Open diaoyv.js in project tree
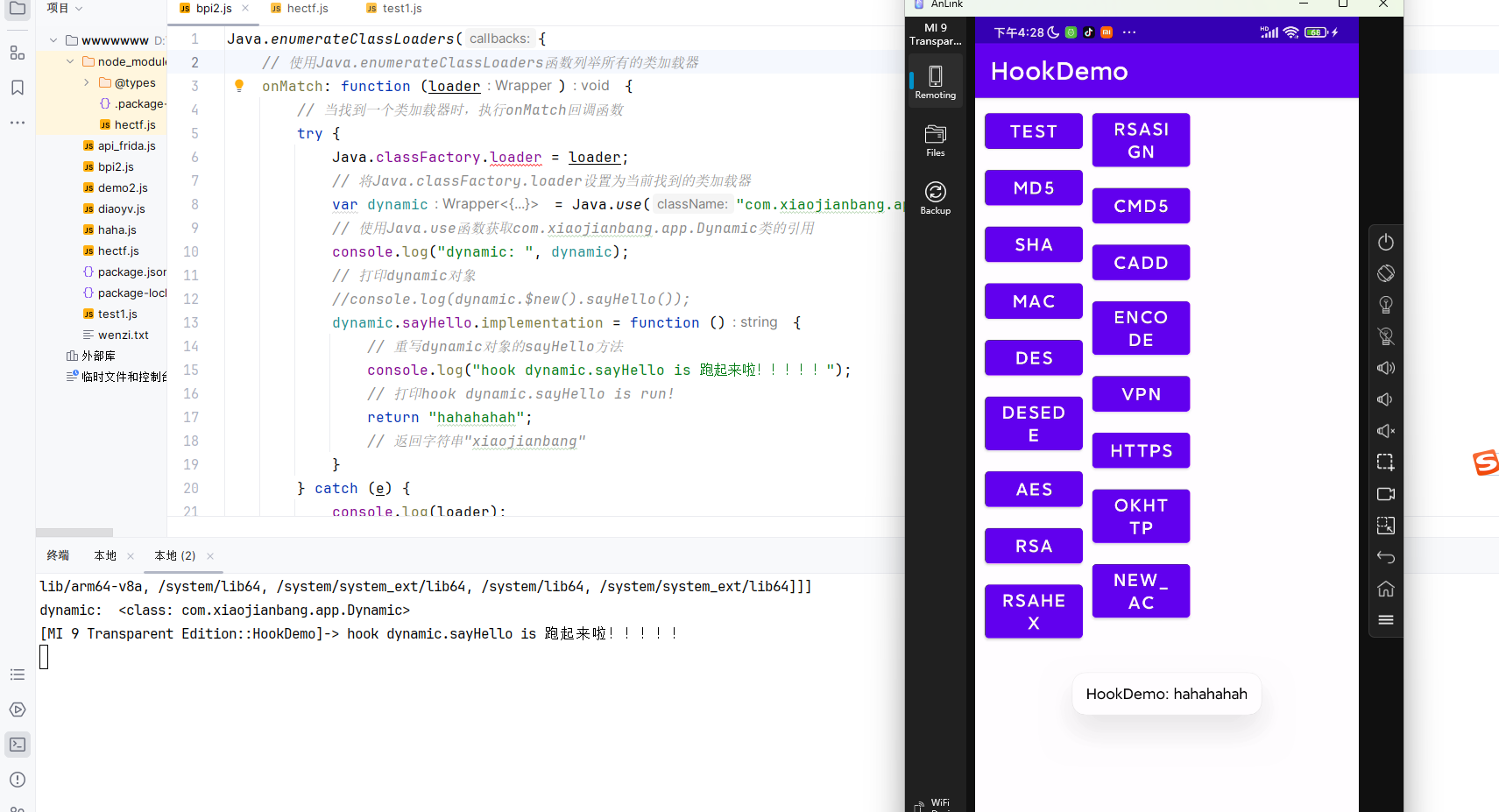 [x=115, y=208]
